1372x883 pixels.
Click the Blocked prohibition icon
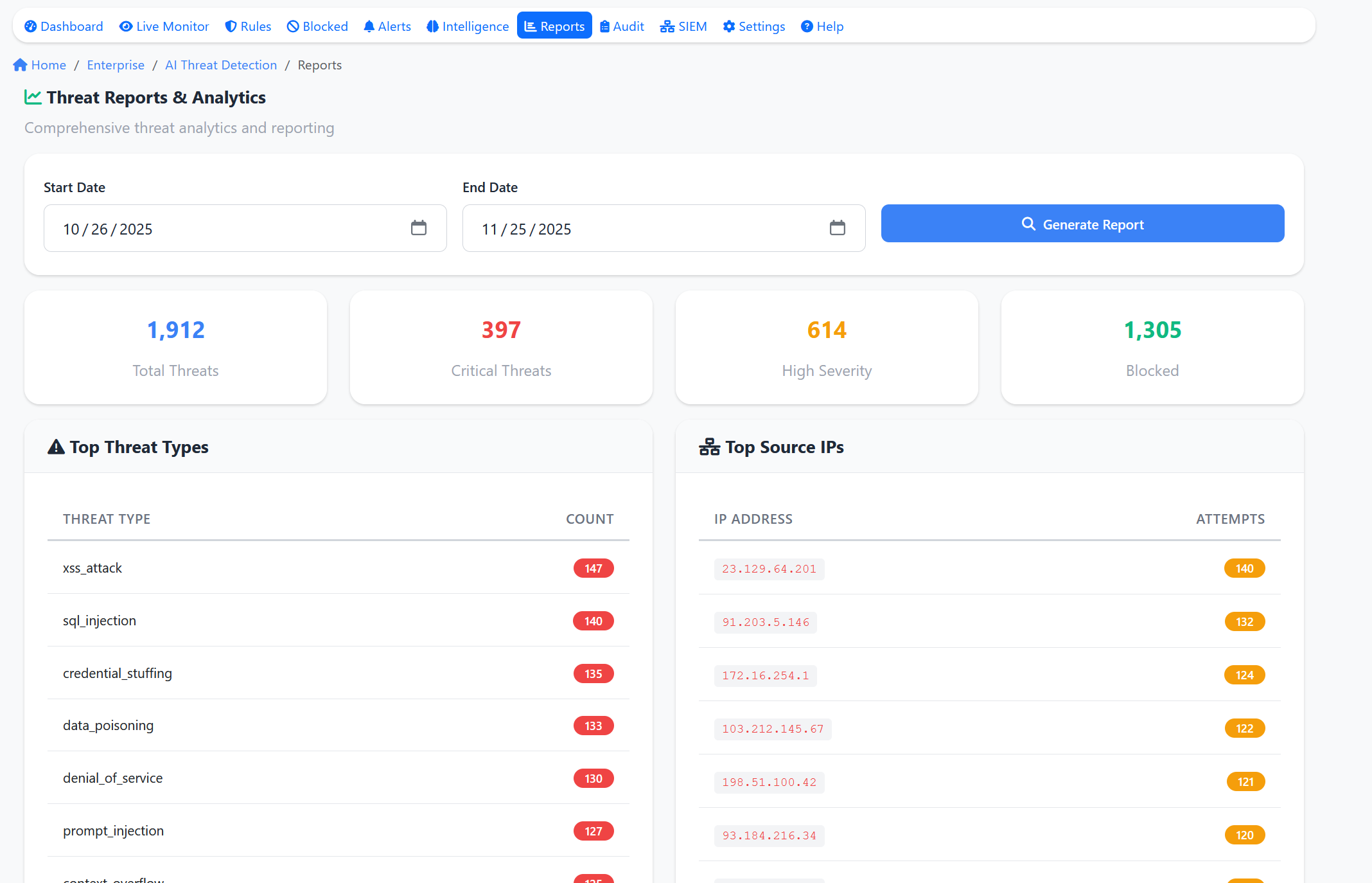click(x=292, y=26)
